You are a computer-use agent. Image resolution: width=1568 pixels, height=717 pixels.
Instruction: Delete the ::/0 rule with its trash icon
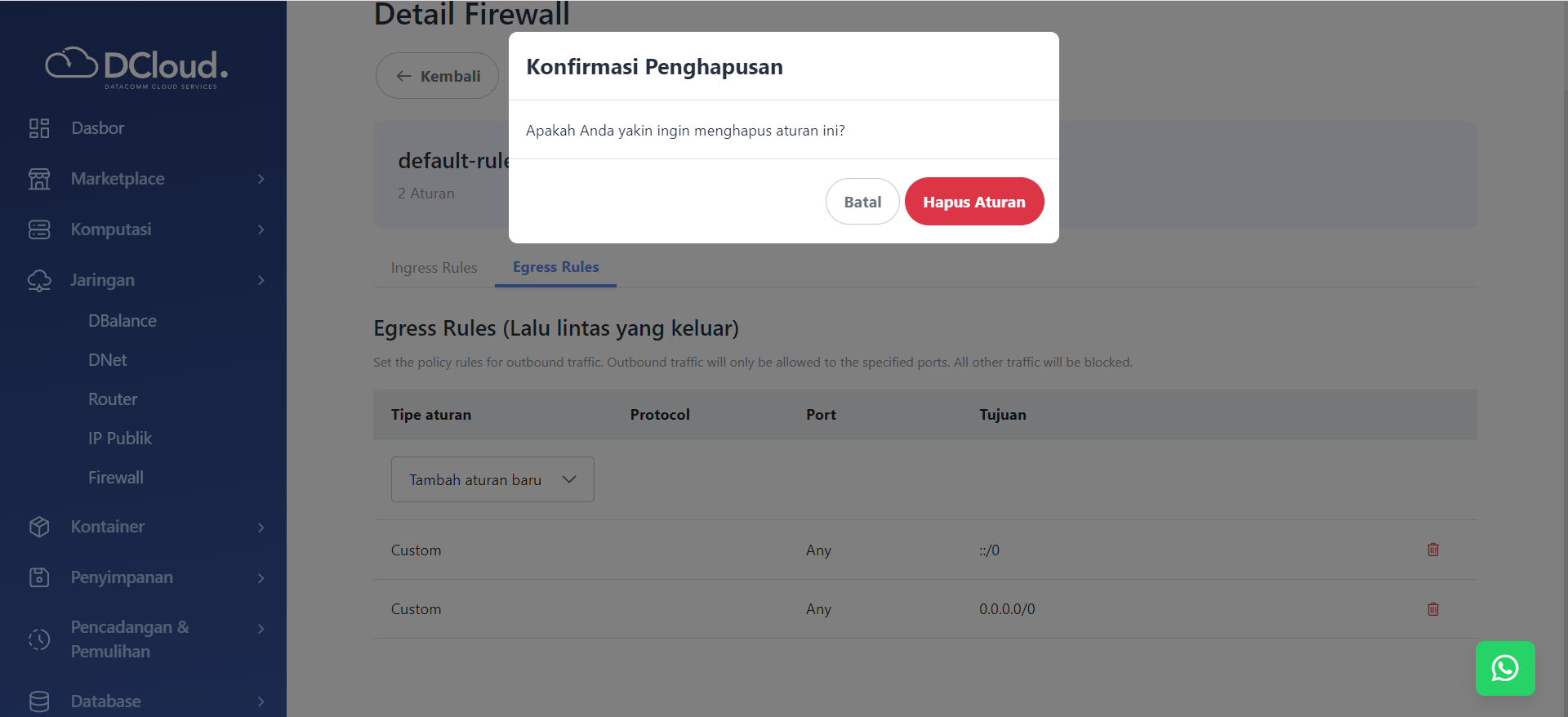tap(1432, 550)
